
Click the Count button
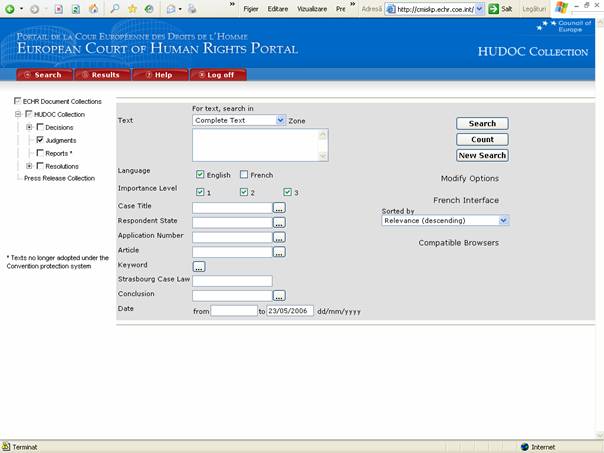point(482,139)
